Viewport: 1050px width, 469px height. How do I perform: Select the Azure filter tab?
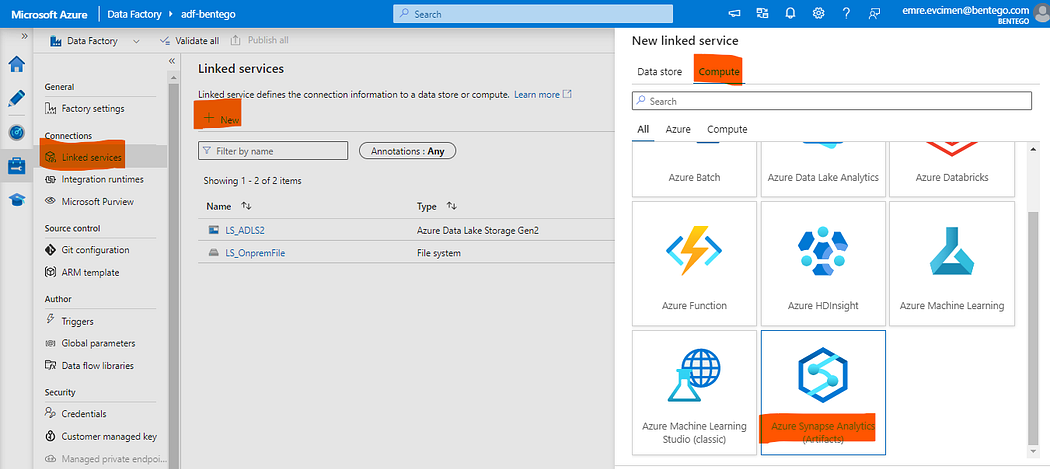[x=678, y=129]
